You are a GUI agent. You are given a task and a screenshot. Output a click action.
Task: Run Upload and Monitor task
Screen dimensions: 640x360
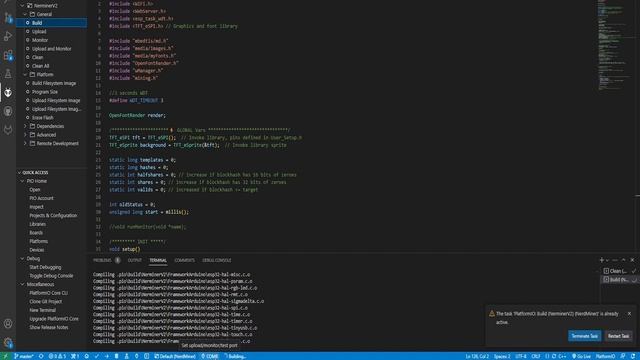(x=51, y=49)
